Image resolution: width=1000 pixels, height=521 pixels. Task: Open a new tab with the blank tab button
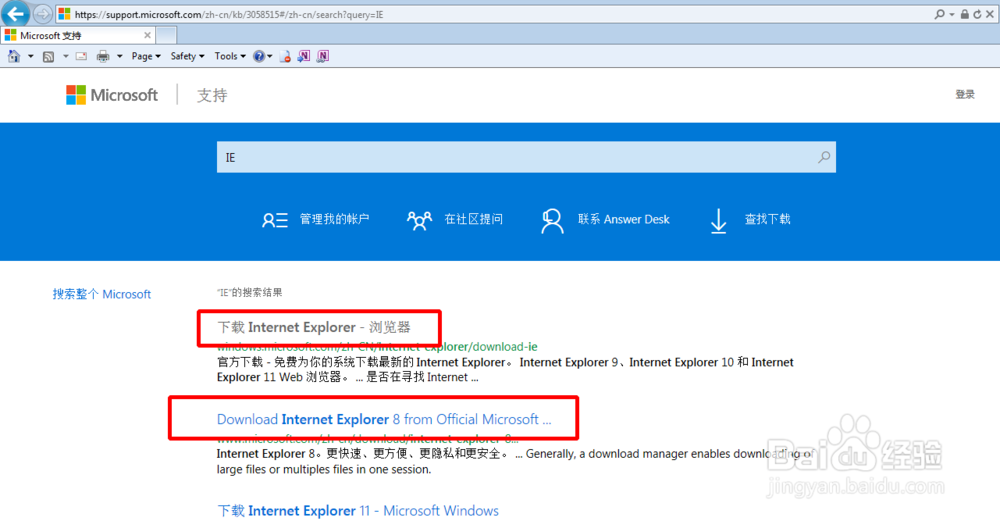[166, 36]
